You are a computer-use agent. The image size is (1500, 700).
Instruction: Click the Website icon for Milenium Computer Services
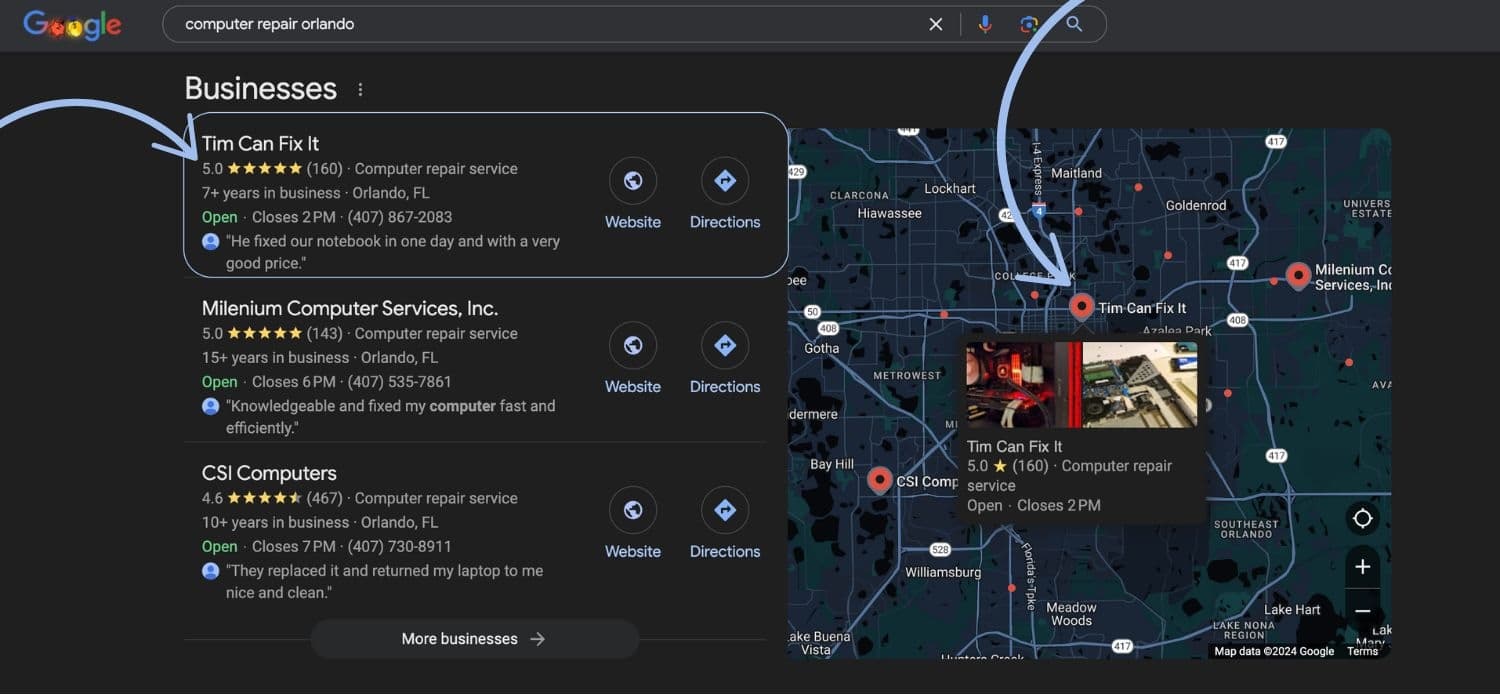(632, 345)
